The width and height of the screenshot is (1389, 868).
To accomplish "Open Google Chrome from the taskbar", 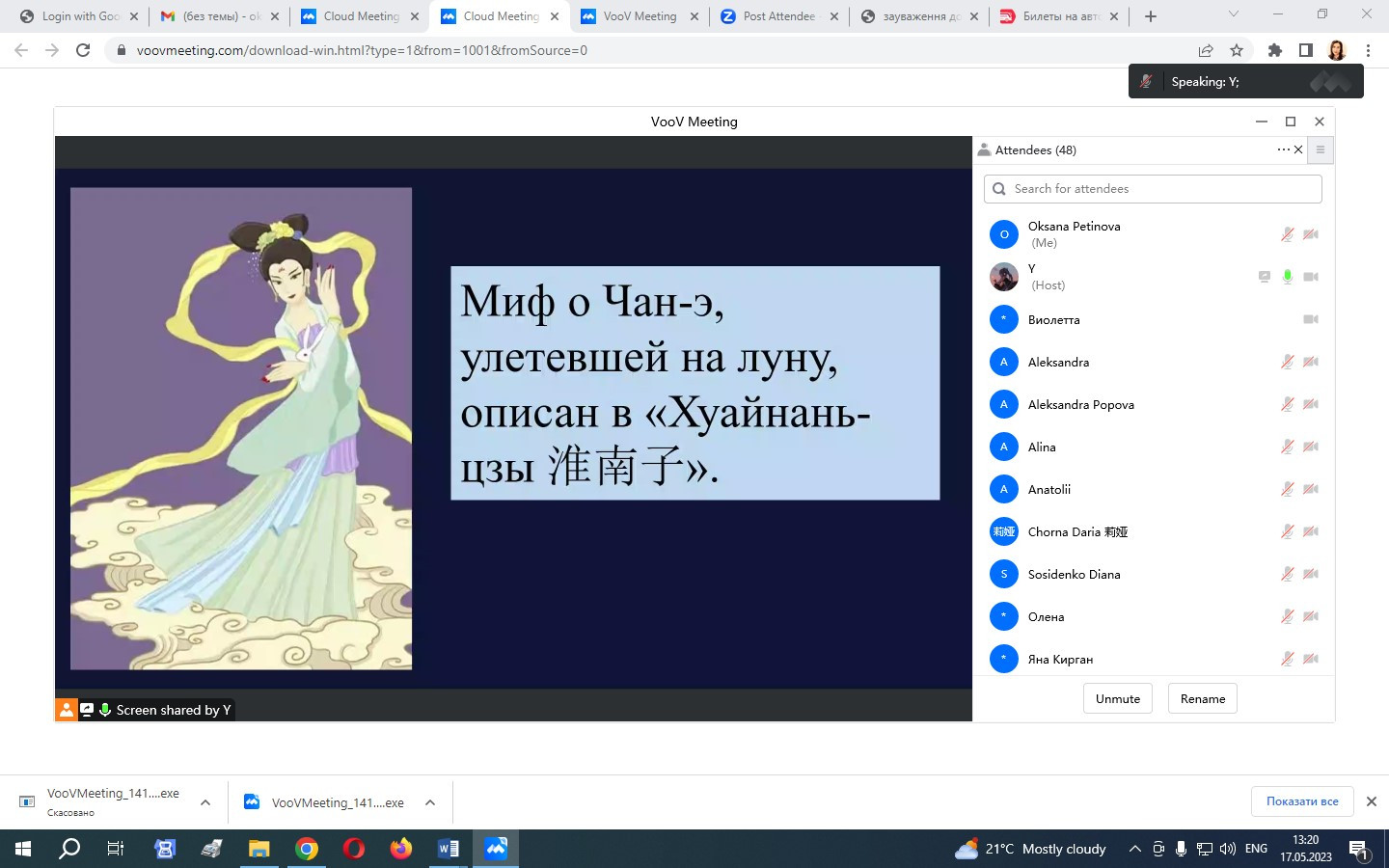I will [x=307, y=849].
